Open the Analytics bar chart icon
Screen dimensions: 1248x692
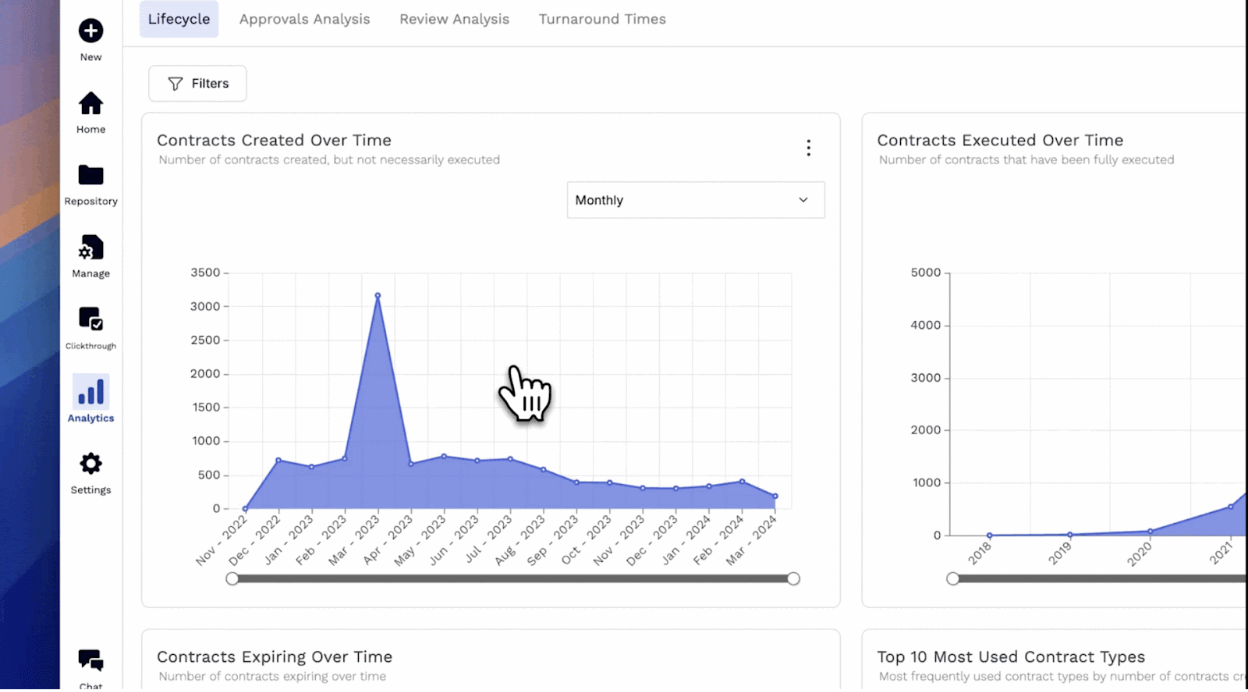coord(91,392)
